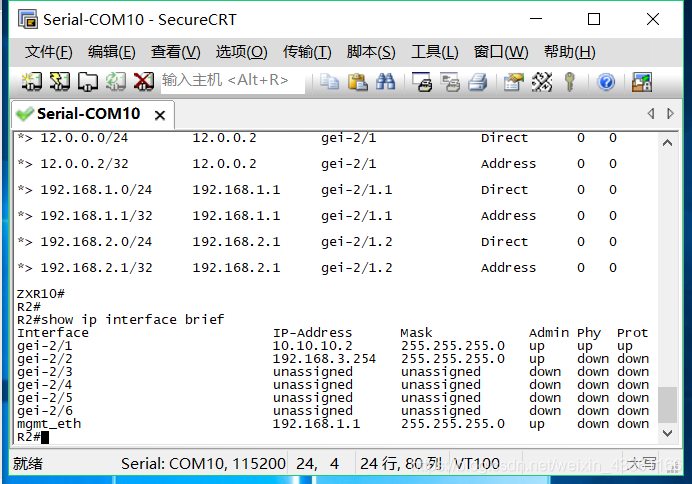This screenshot has height=484, width=692.
Task: Click the gei-2/1 interface row name
Action: [x=45, y=346]
